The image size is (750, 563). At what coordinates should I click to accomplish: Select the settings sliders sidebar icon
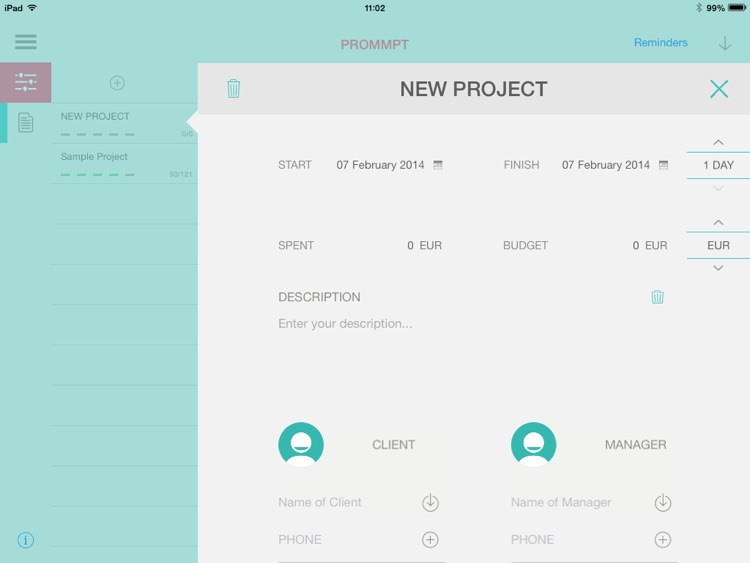25,82
